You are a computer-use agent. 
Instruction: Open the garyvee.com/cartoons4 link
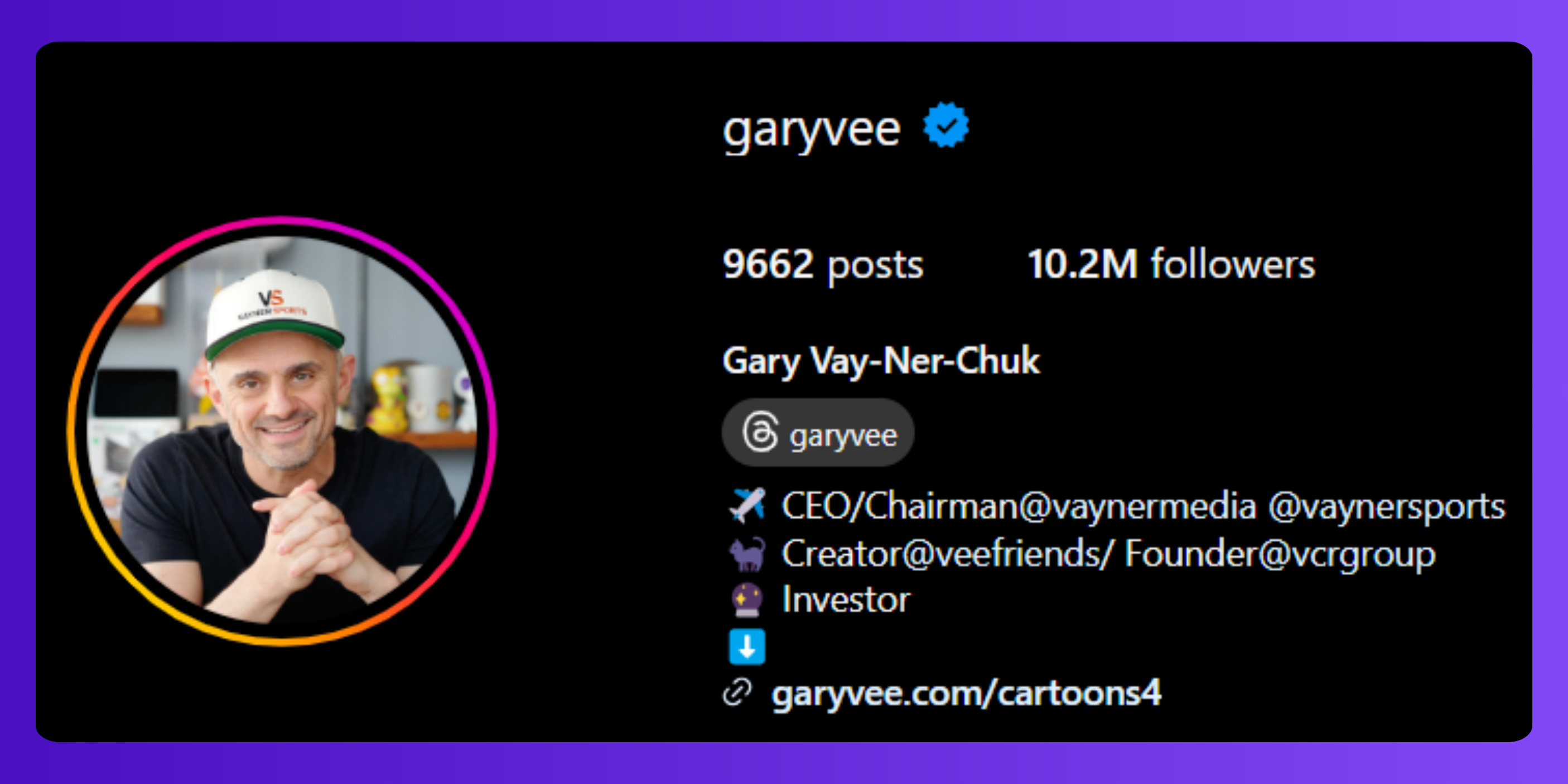tap(966, 694)
